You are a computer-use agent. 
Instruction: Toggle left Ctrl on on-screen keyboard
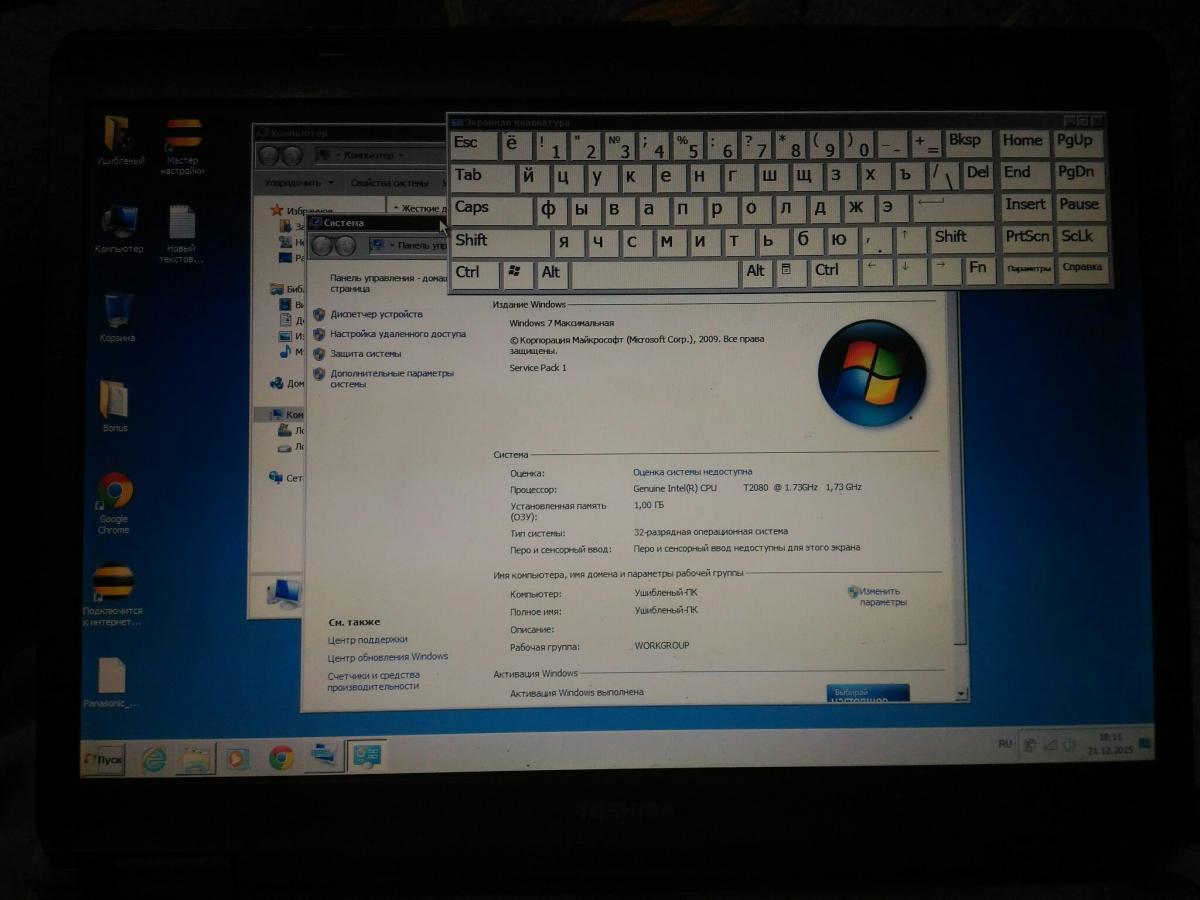pos(474,273)
